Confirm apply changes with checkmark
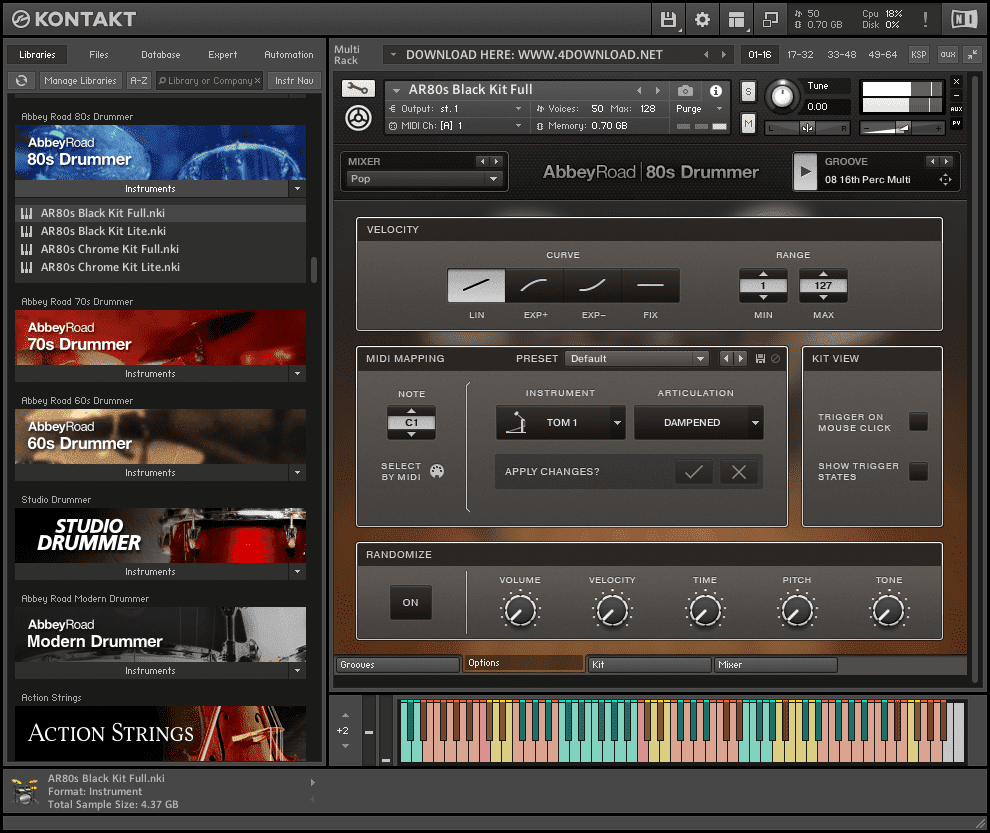This screenshot has height=833, width=990. [x=693, y=472]
